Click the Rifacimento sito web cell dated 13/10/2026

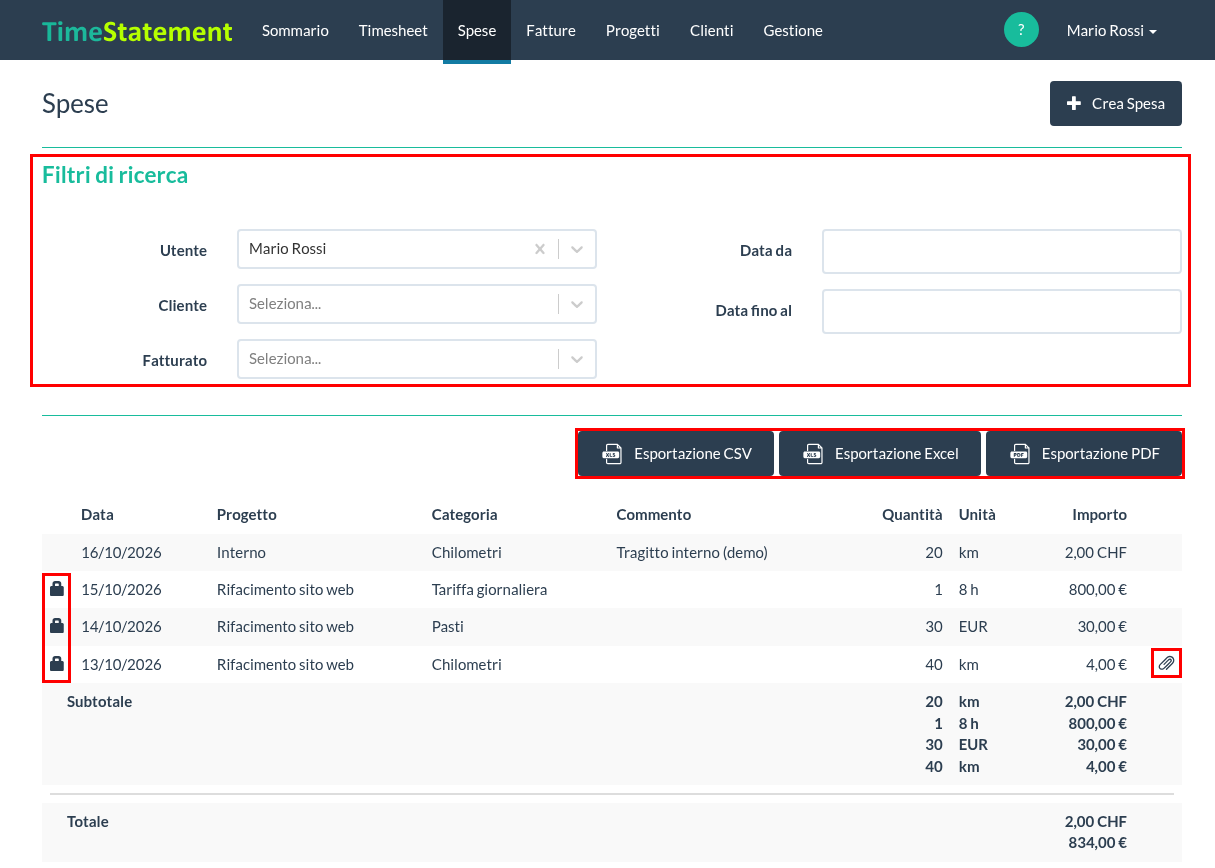(x=285, y=663)
